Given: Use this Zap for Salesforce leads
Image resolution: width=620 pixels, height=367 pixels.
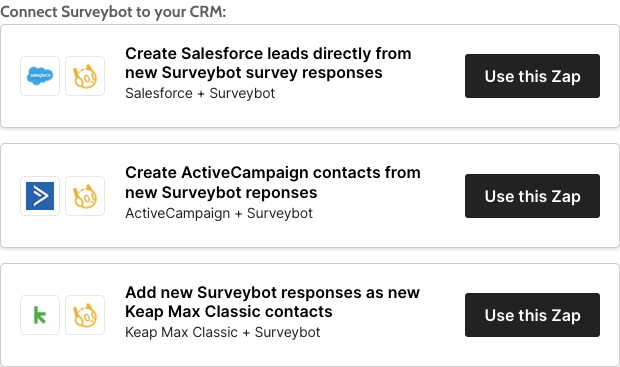Looking at the screenshot, I should pos(532,76).
